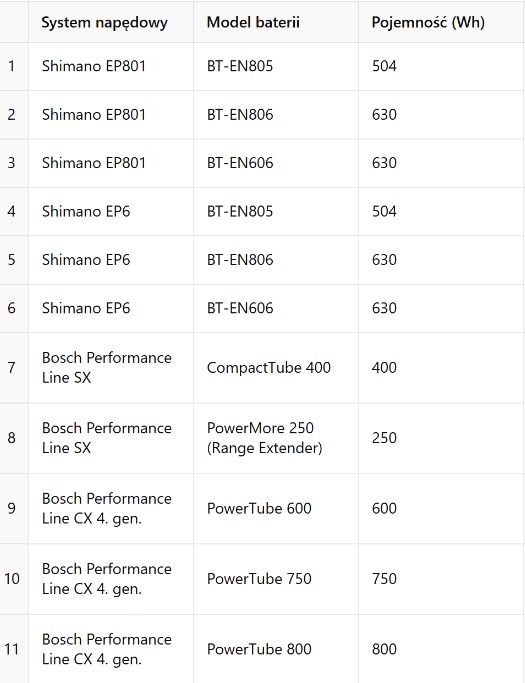Select the row number 5 header
This screenshot has height=683, width=525.
point(14,260)
